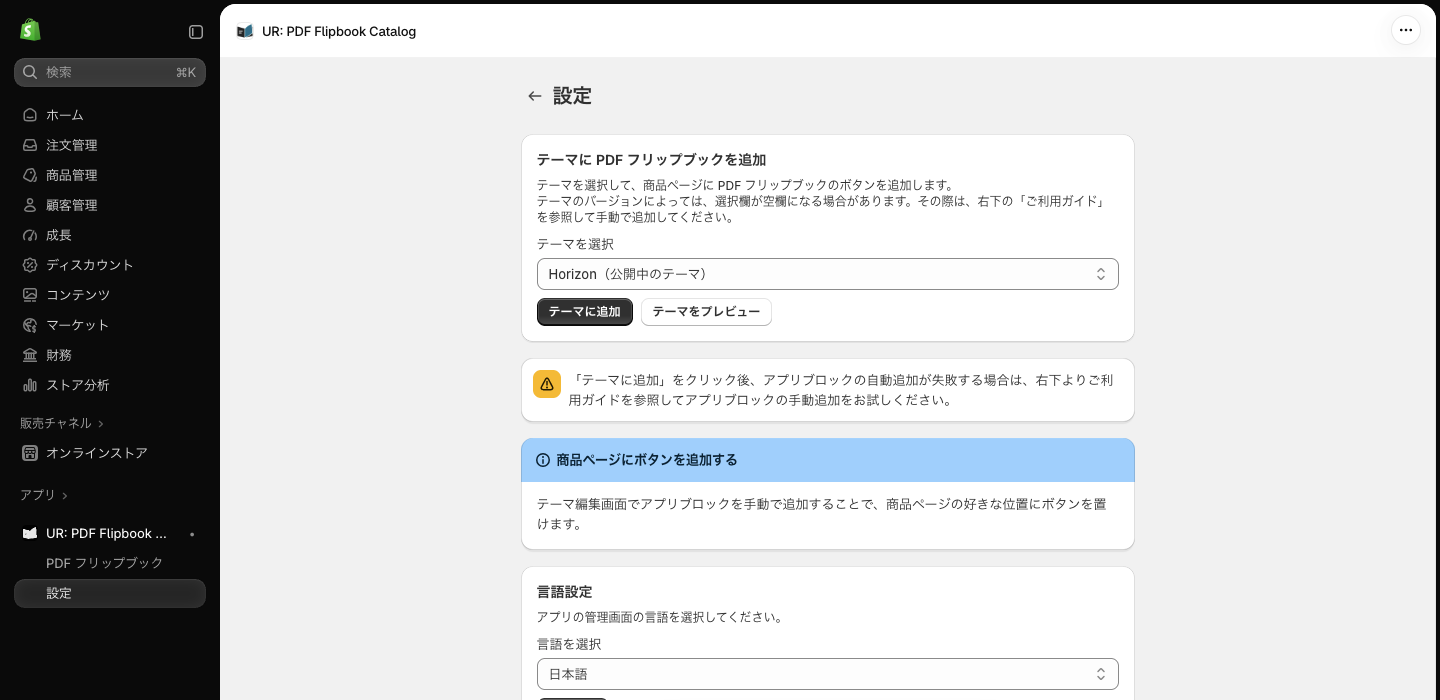The width and height of the screenshot is (1440, 700).
Task: Click the ストア分析 bar chart icon
Action: (x=30, y=385)
